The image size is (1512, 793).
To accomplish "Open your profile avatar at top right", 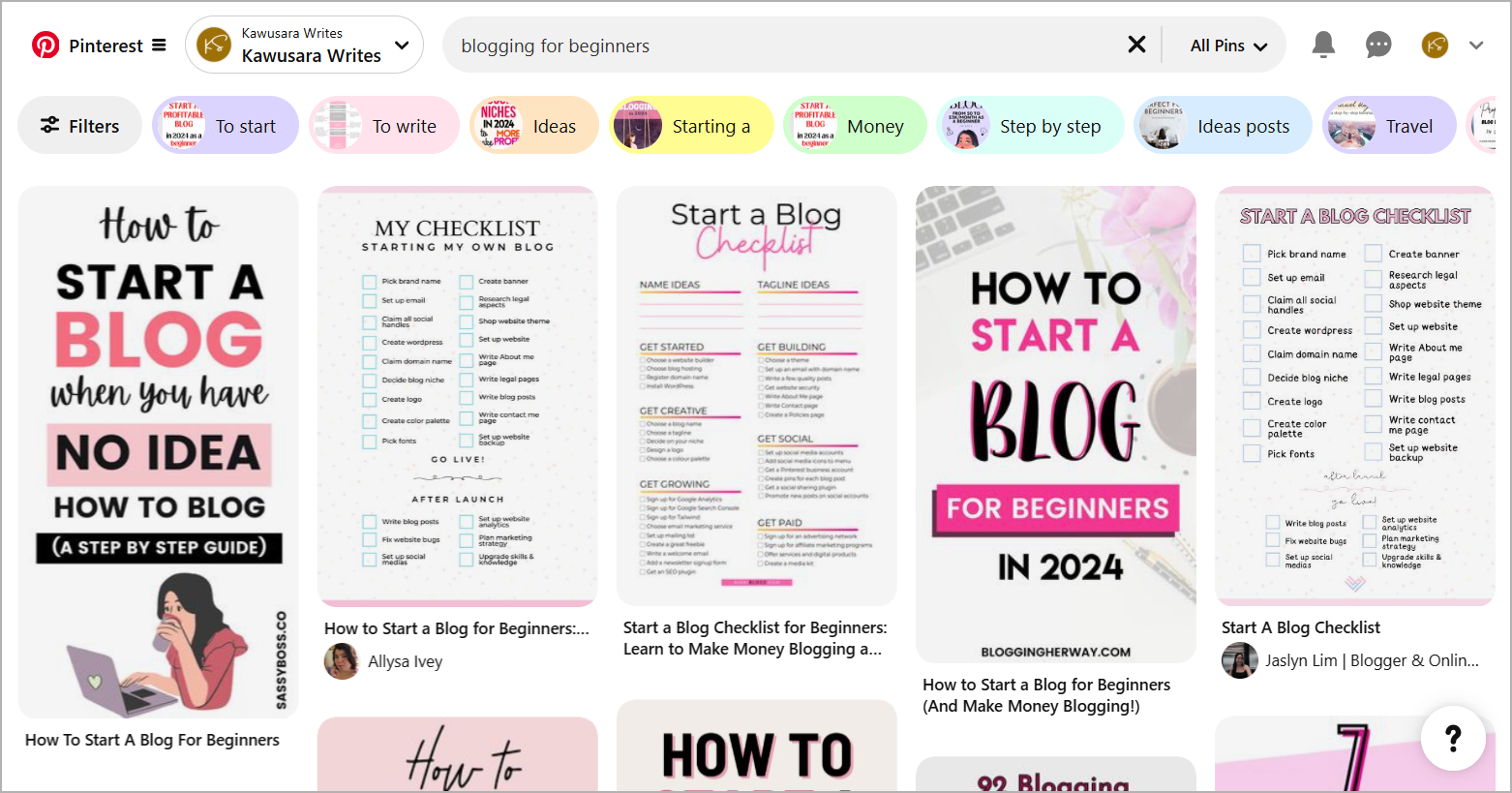I will click(x=1435, y=44).
